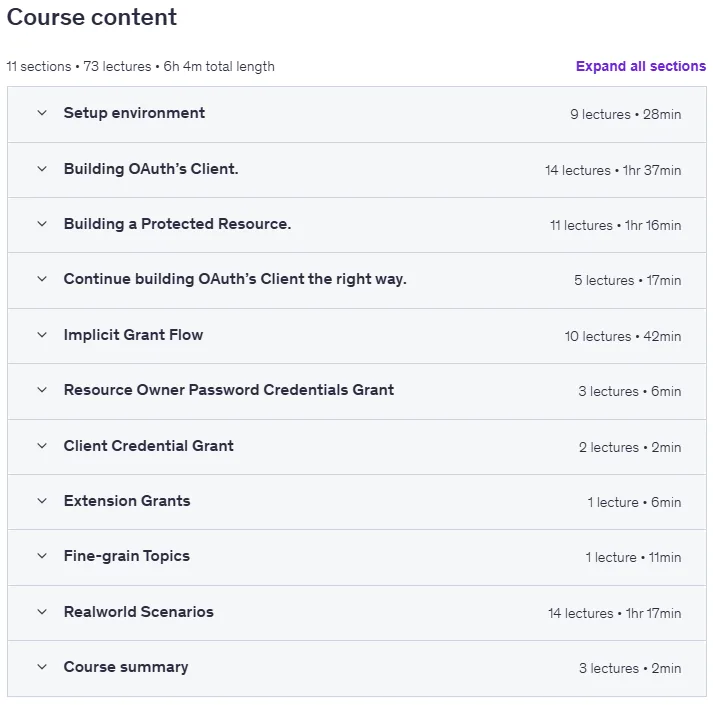Click chevron beside Extension Grants
The image size is (713, 705).
coord(42,501)
